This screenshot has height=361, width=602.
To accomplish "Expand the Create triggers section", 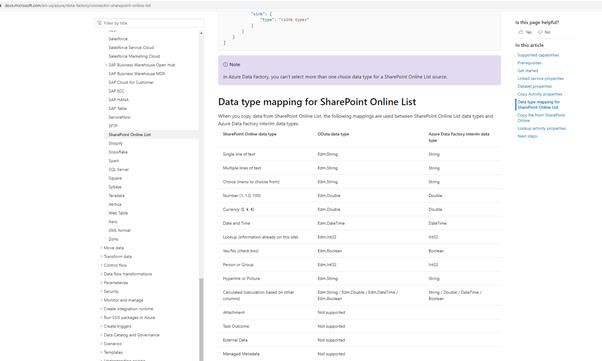I will point(101,326).
